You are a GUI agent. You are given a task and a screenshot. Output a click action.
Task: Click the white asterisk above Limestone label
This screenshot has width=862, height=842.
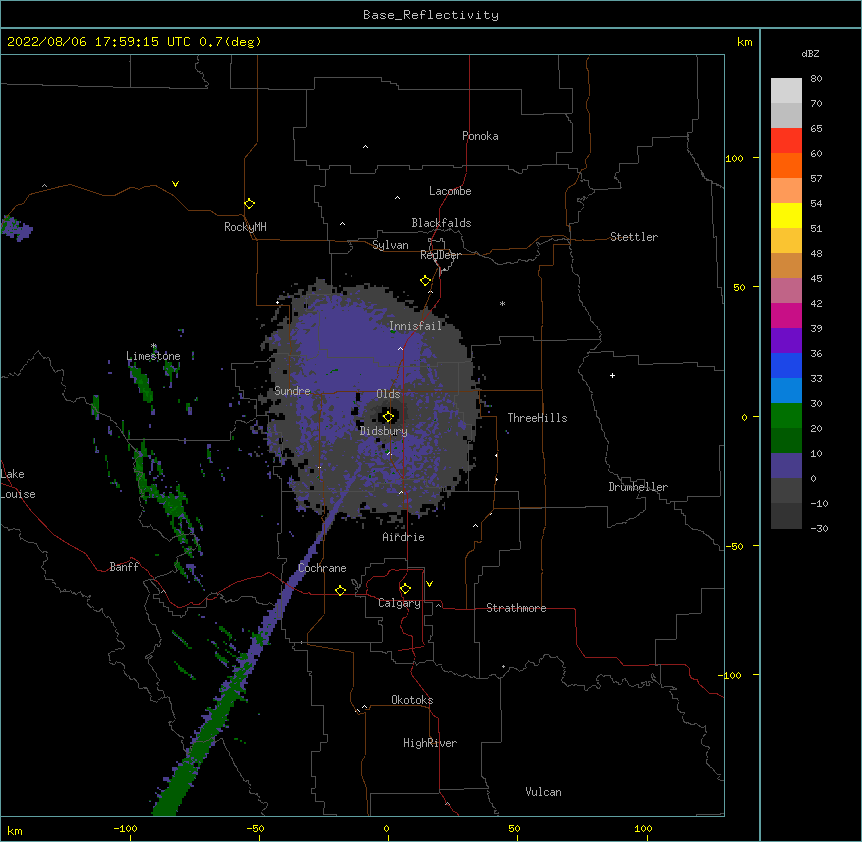coord(154,346)
